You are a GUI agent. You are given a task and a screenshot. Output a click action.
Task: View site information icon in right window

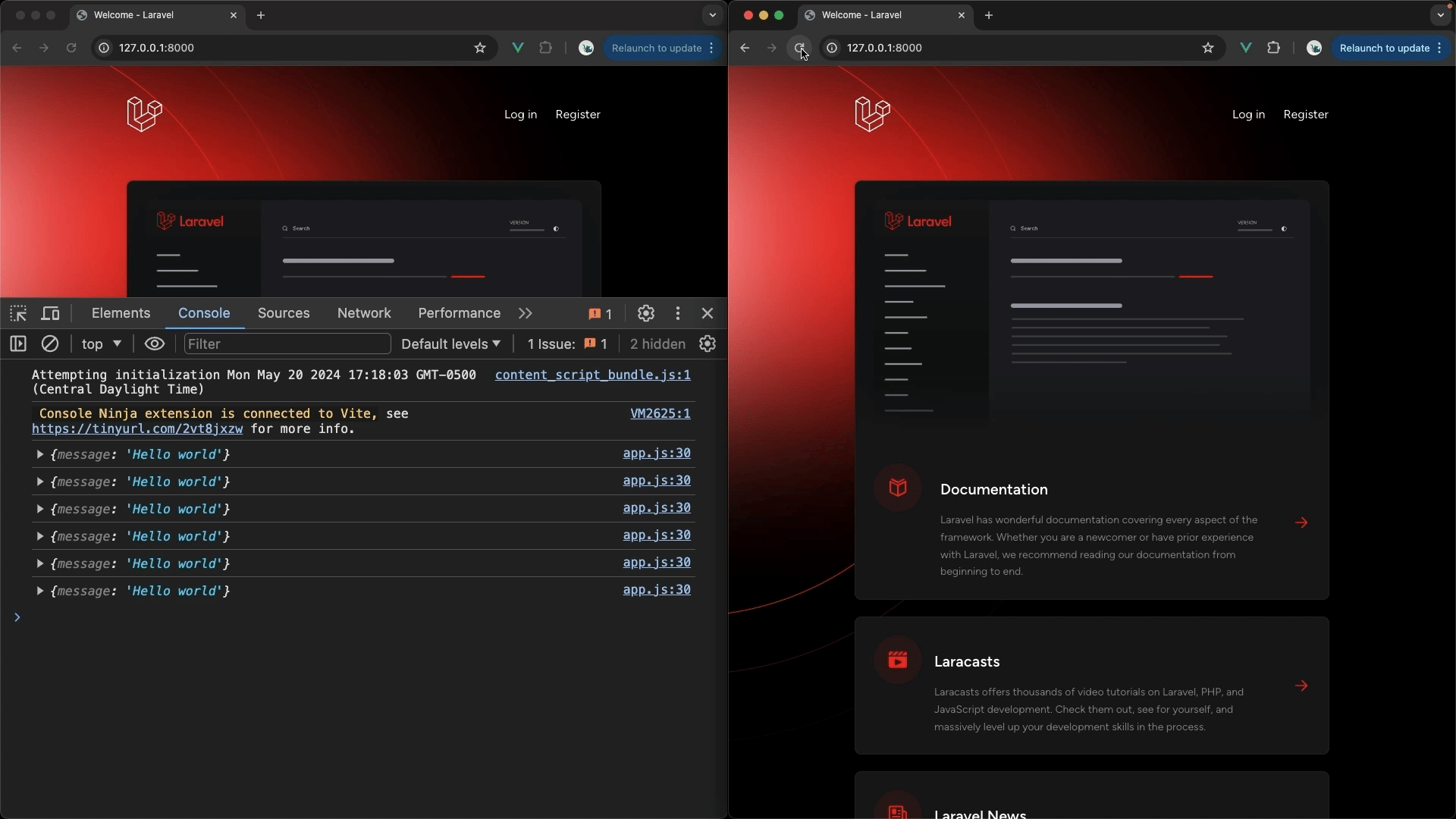[832, 48]
